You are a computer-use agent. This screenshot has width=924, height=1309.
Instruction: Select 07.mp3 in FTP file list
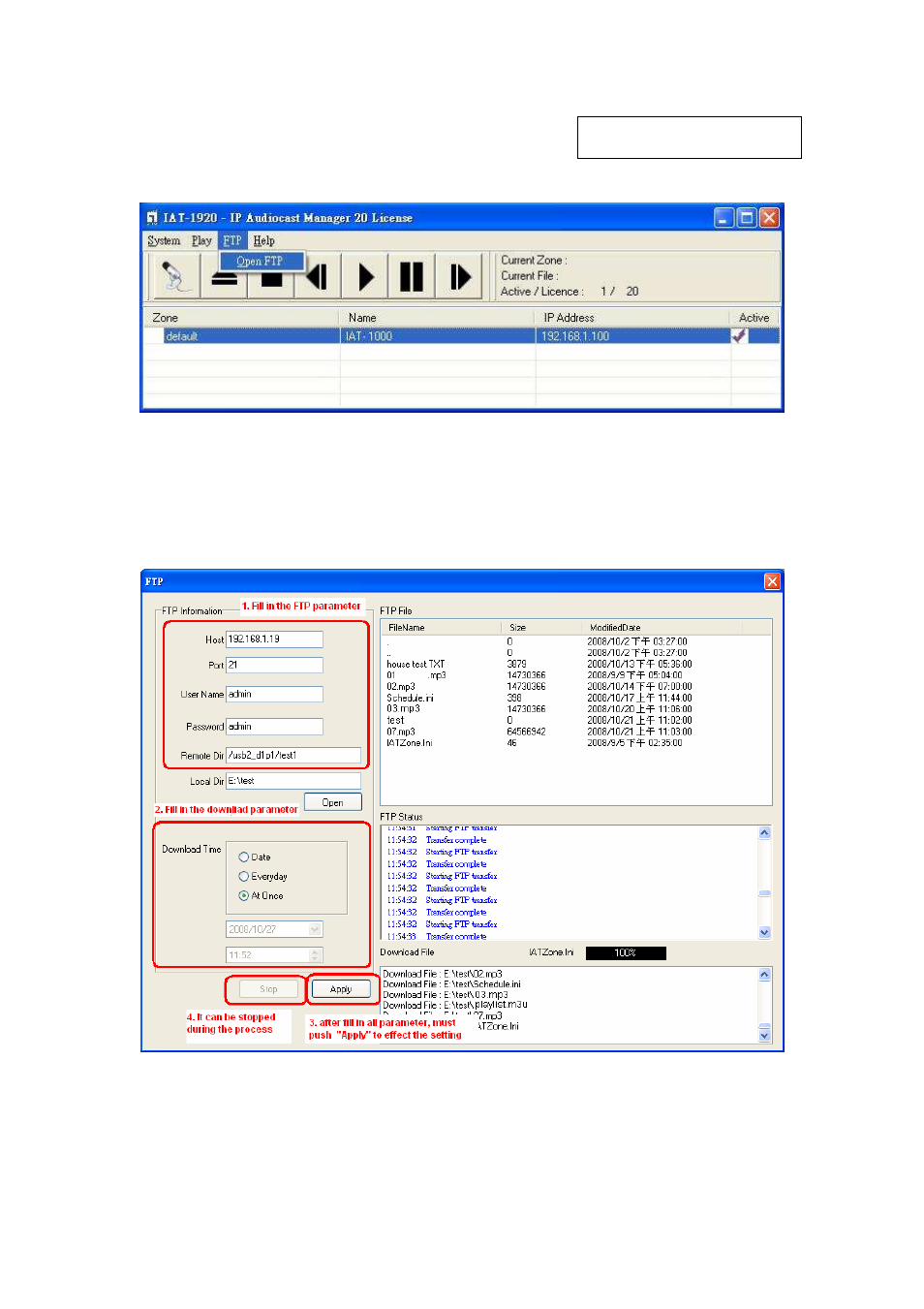(401, 732)
